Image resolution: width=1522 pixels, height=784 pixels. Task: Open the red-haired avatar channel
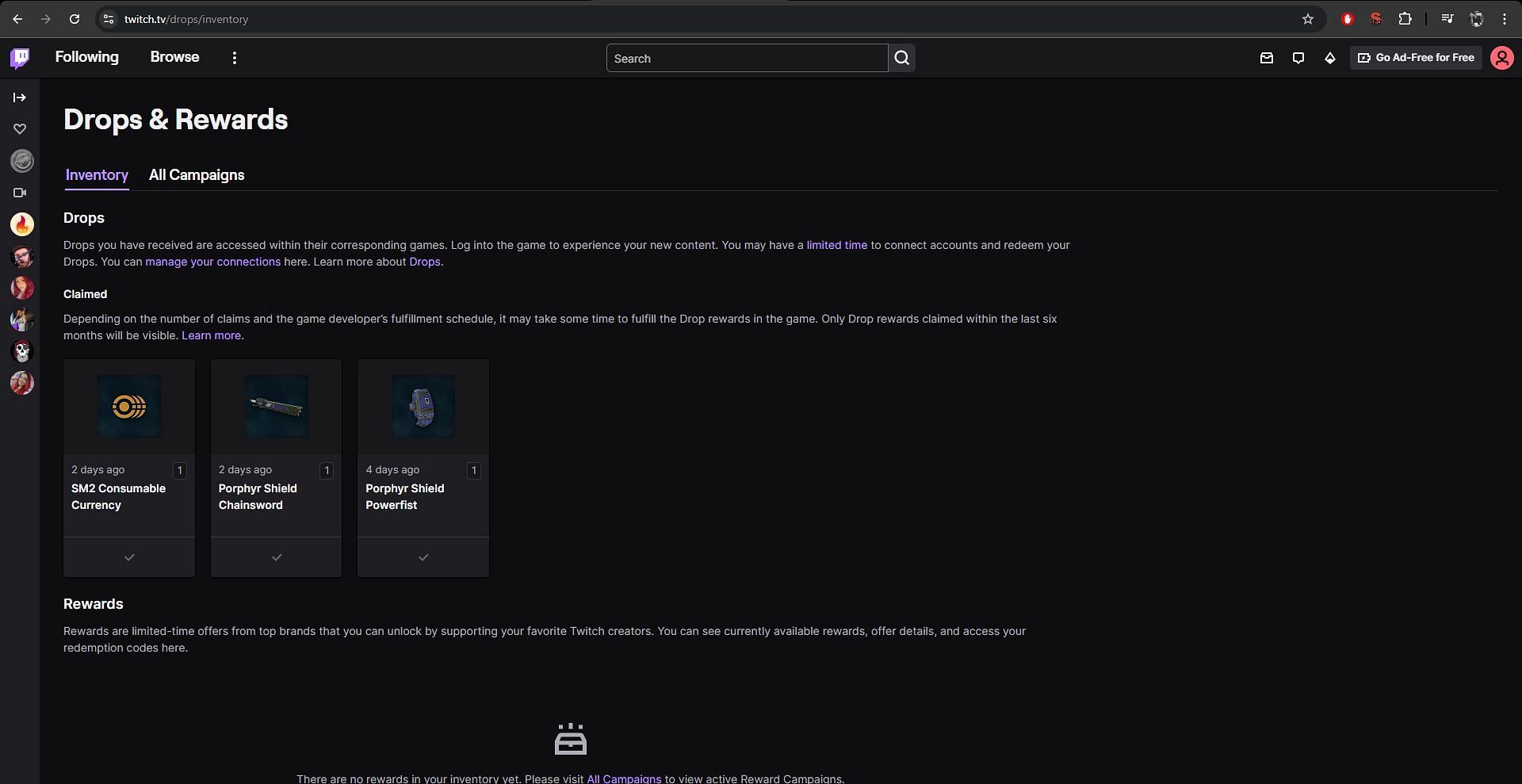point(22,288)
